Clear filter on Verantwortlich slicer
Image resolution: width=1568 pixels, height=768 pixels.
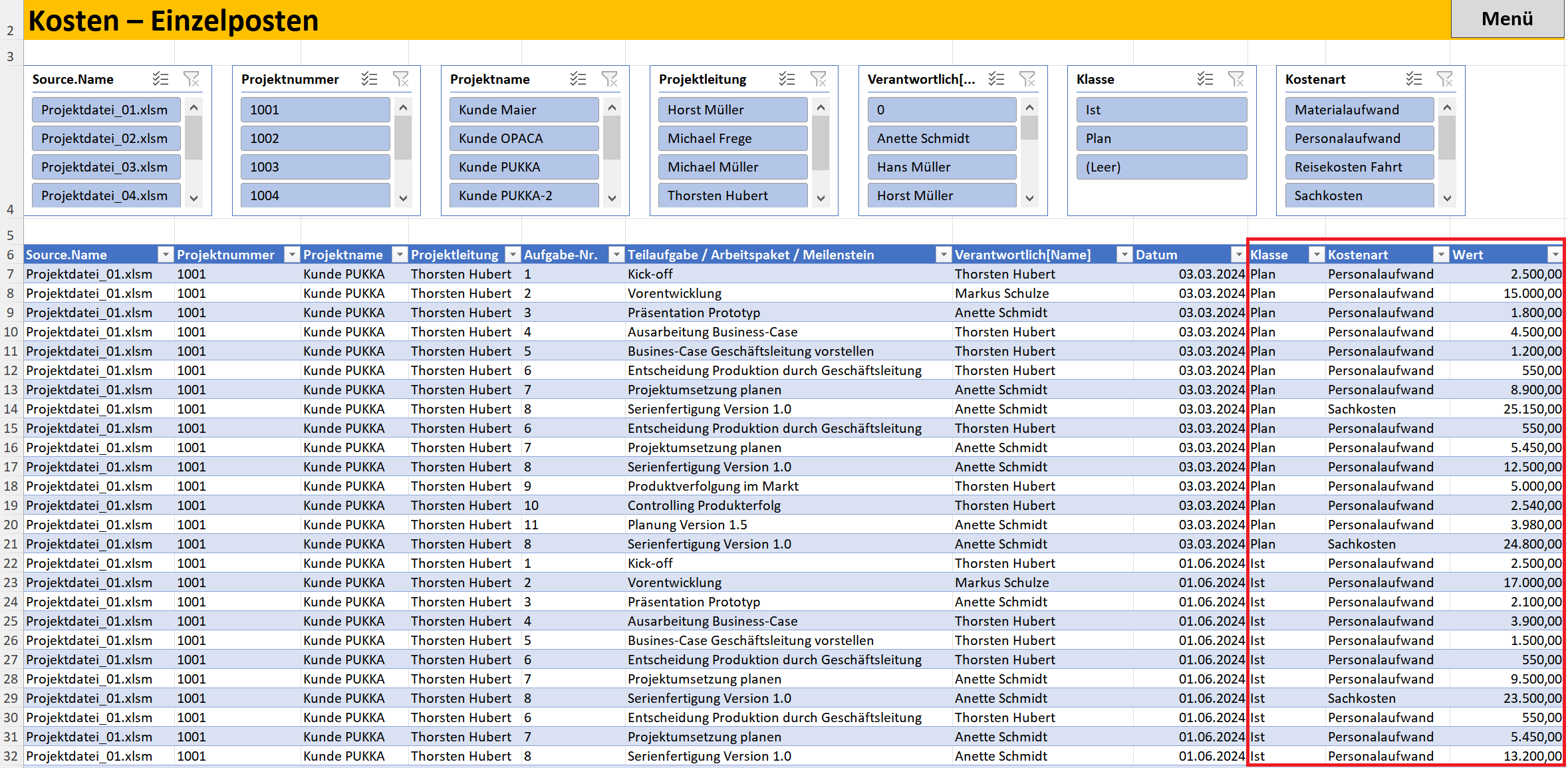coord(1027,79)
